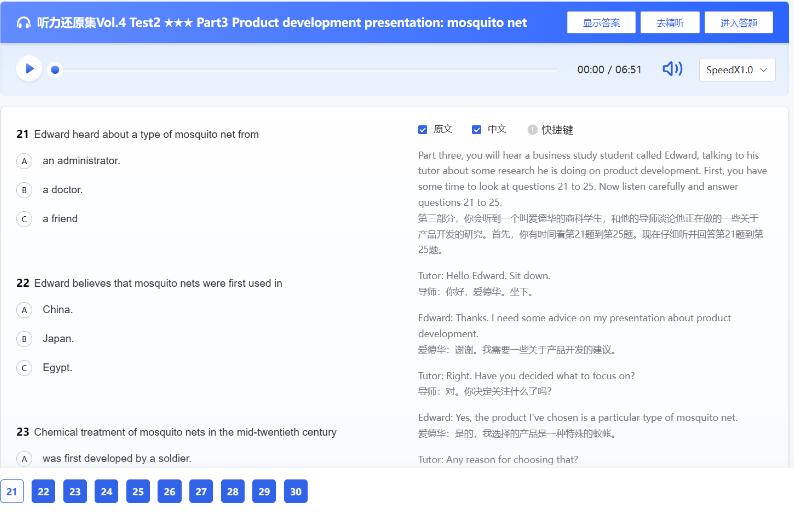Click transcript line 'Tutor: Hello Edward. Sit down.'
The height and width of the screenshot is (513, 794).
(484, 275)
